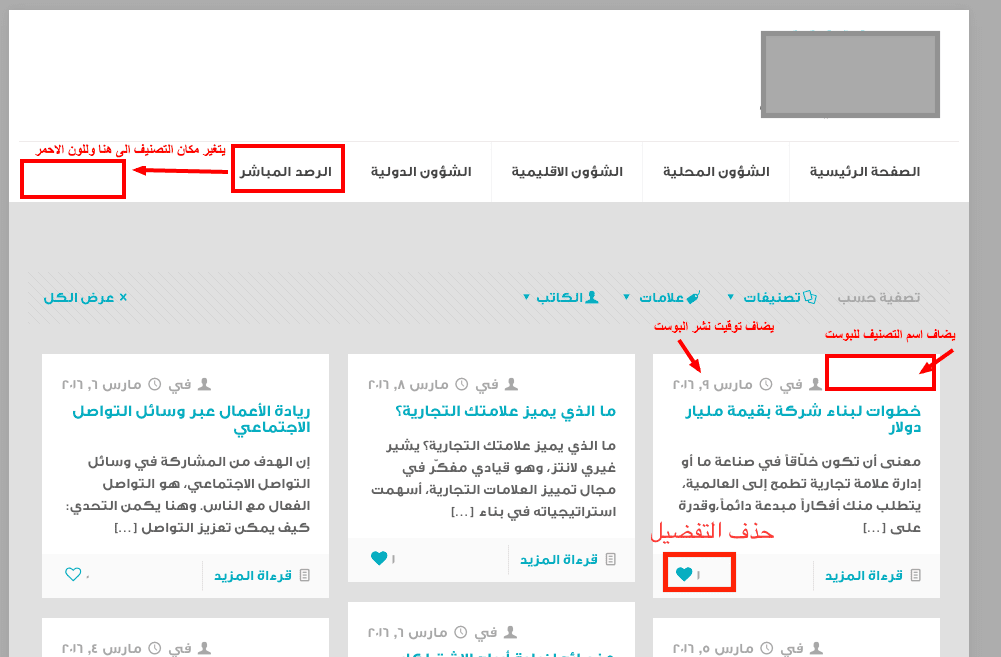Click the تصفية حسب label

(x=878, y=298)
